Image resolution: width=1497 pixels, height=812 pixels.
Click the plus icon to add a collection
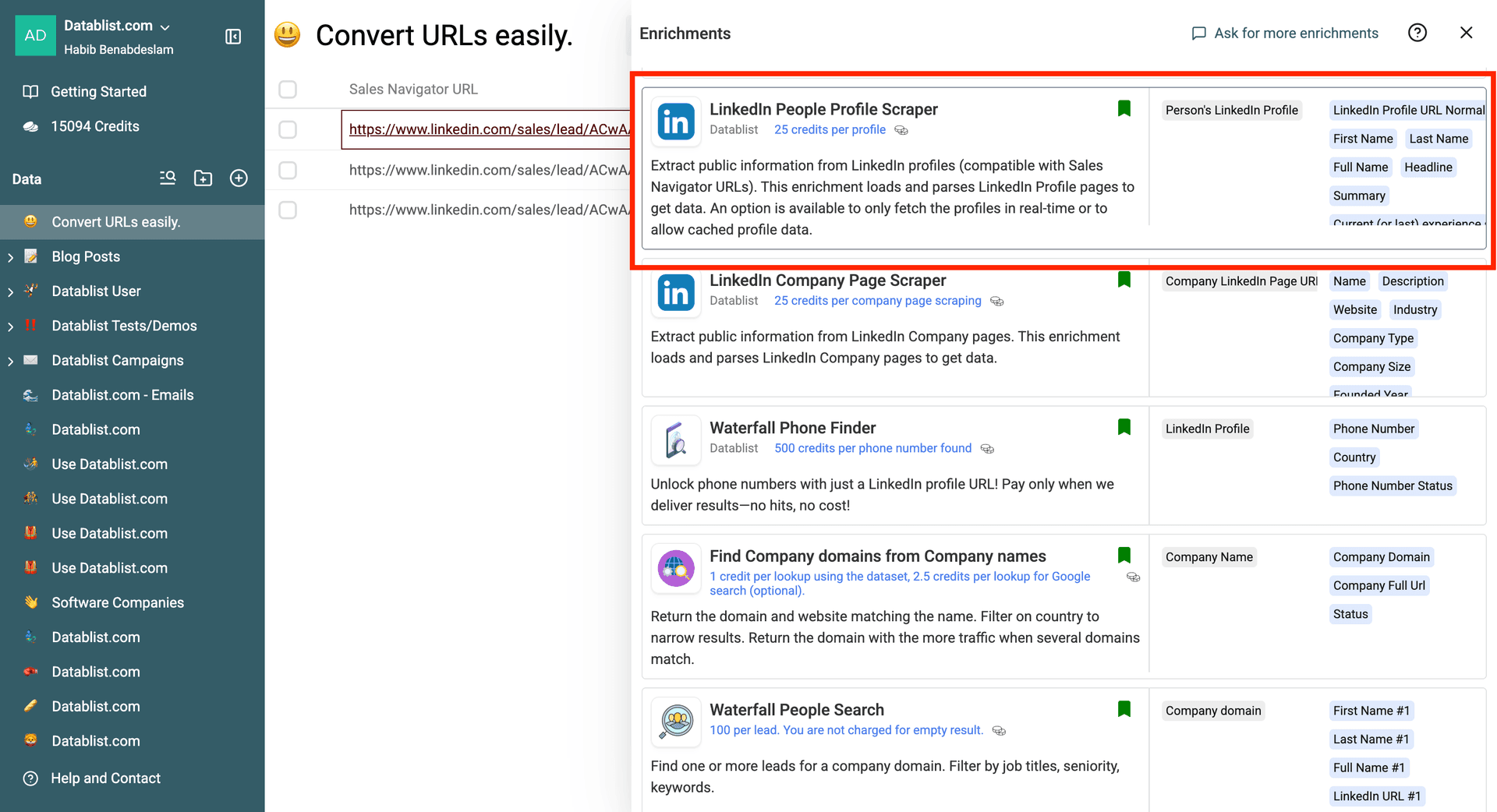pos(239,178)
